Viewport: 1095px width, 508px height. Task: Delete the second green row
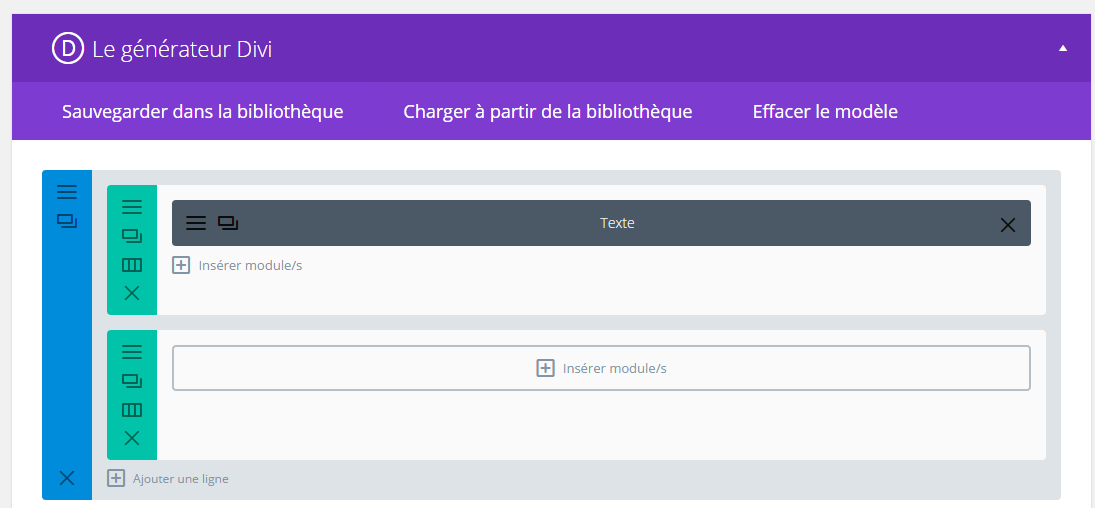tap(132, 438)
